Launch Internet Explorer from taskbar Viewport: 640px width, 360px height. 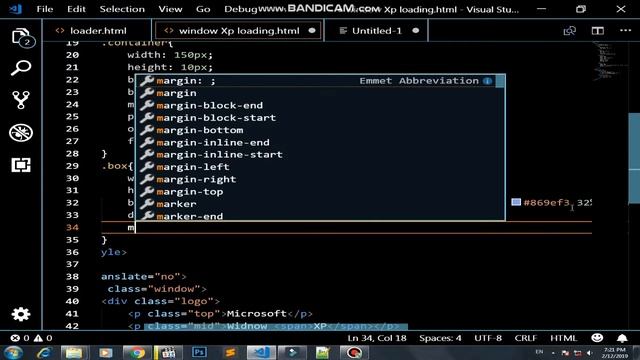pyautogui.click(x=44, y=353)
